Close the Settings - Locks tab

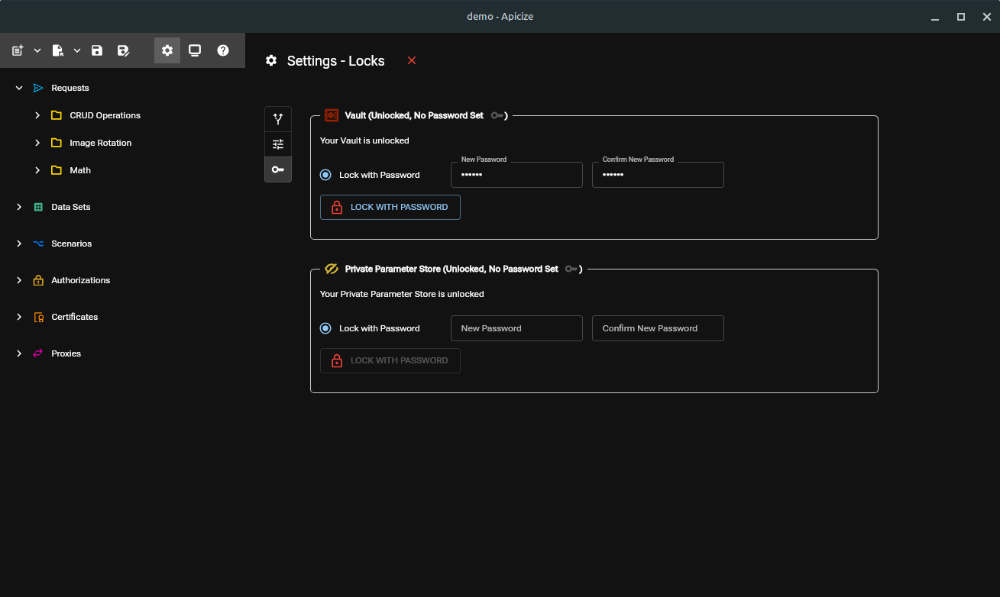[411, 60]
